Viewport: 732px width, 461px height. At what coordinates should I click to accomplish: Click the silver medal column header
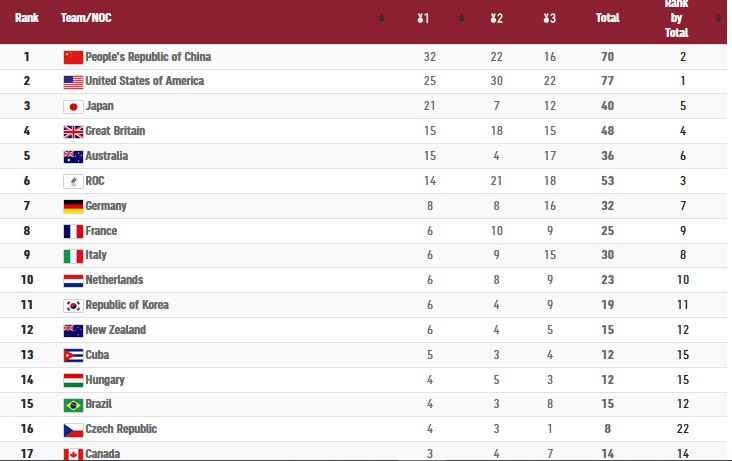pyautogui.click(x=496, y=18)
